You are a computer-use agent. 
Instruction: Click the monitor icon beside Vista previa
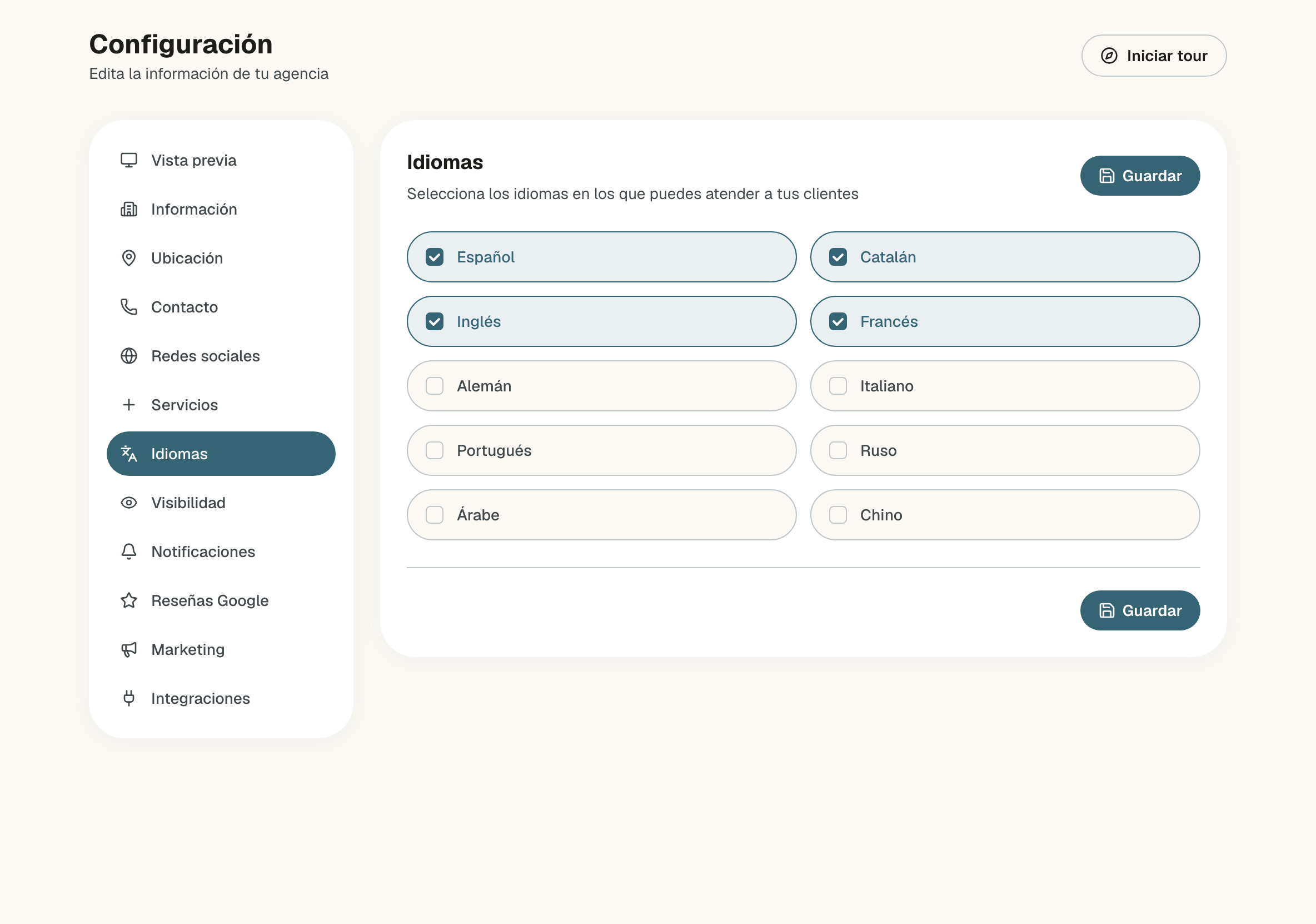point(129,160)
